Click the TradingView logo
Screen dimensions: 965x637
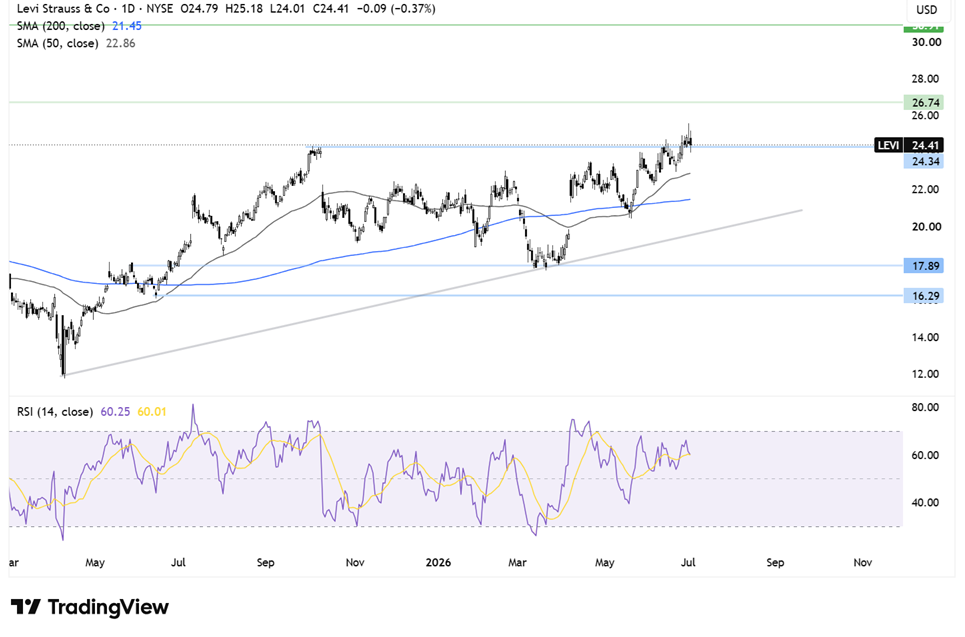click(x=90, y=607)
